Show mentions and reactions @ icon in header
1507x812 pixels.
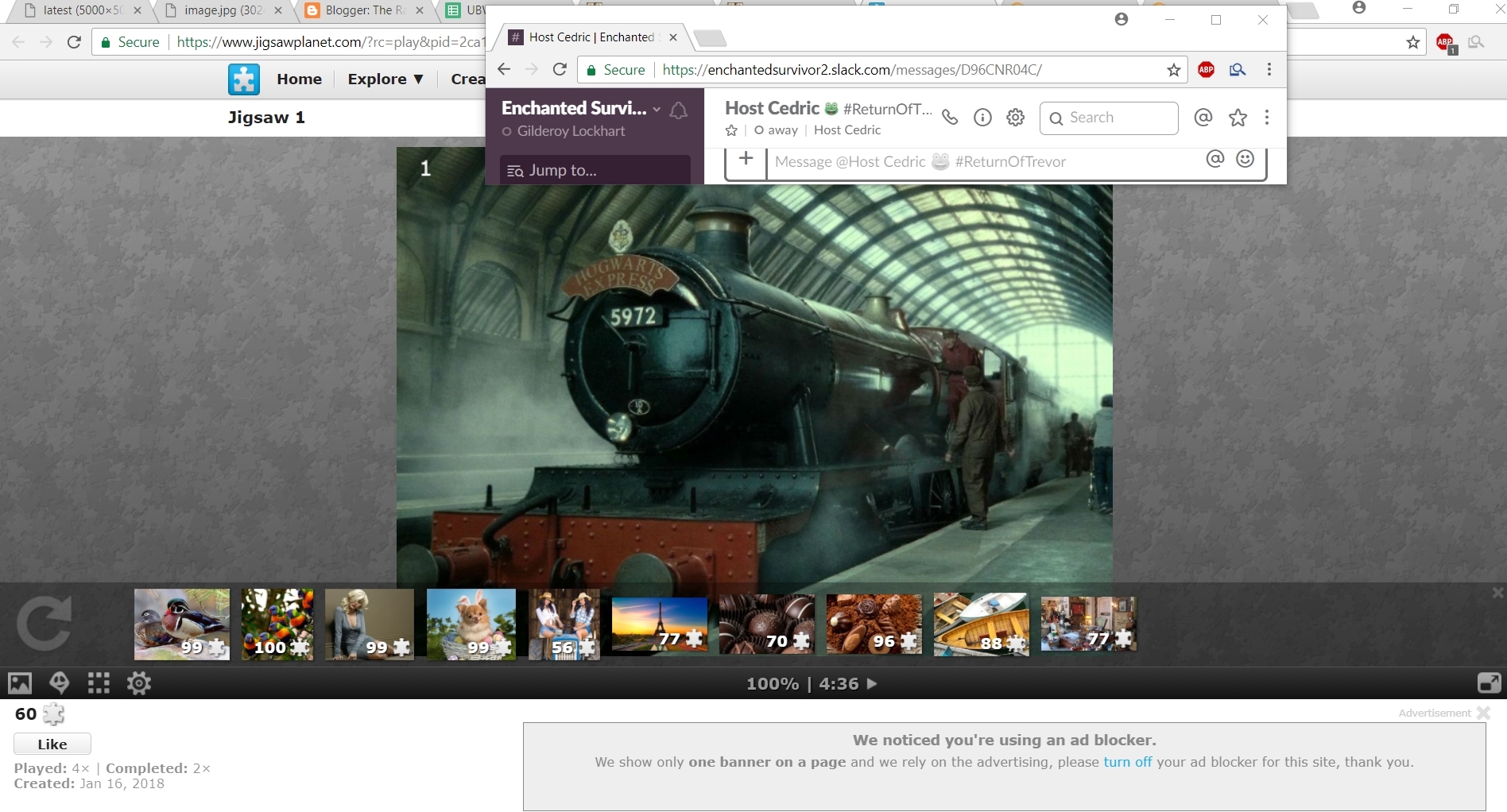(x=1203, y=118)
